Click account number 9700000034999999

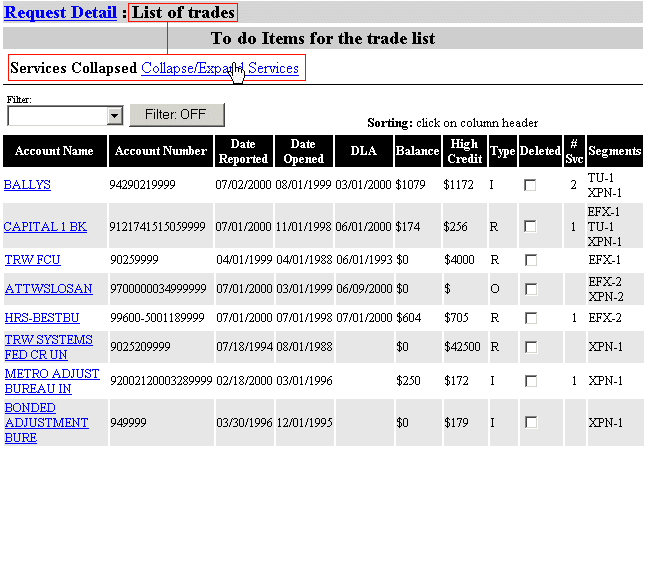(158, 289)
